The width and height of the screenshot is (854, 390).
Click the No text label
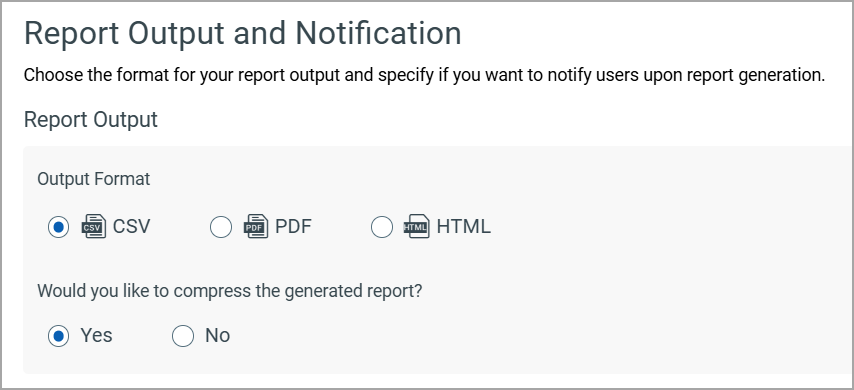click(217, 336)
